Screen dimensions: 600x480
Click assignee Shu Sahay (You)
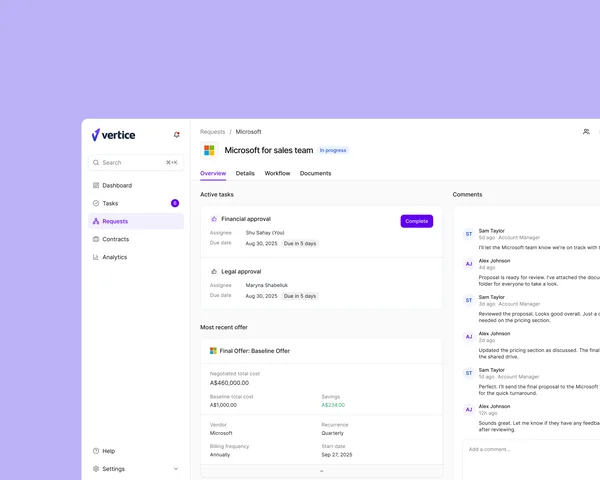coord(265,233)
